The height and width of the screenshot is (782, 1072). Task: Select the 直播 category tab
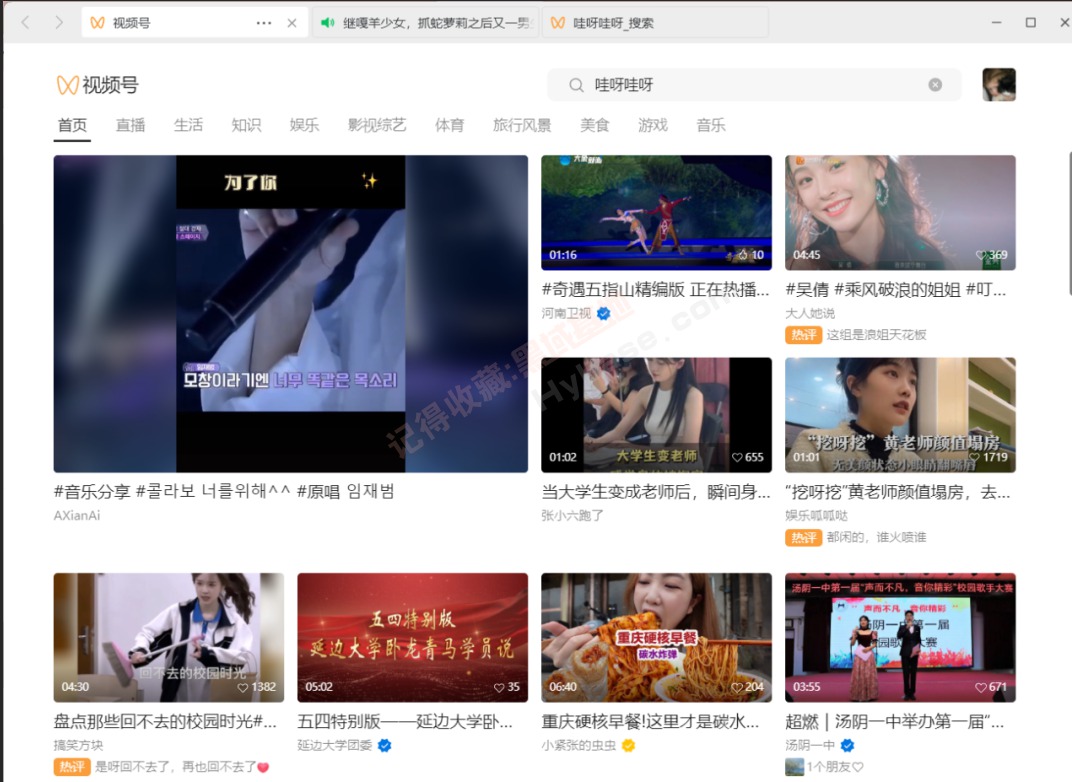click(131, 125)
